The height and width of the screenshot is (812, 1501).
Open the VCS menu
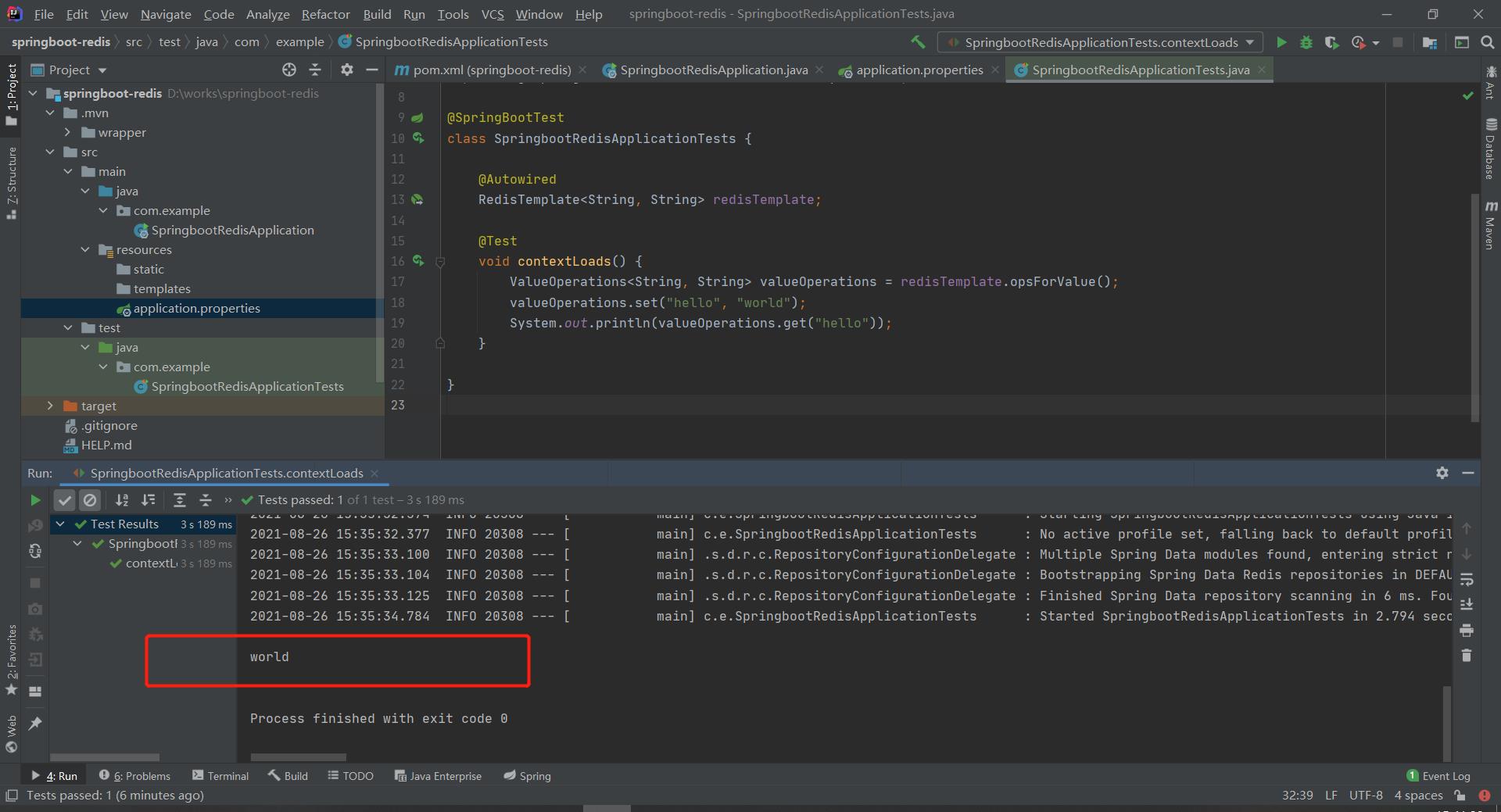(x=493, y=14)
